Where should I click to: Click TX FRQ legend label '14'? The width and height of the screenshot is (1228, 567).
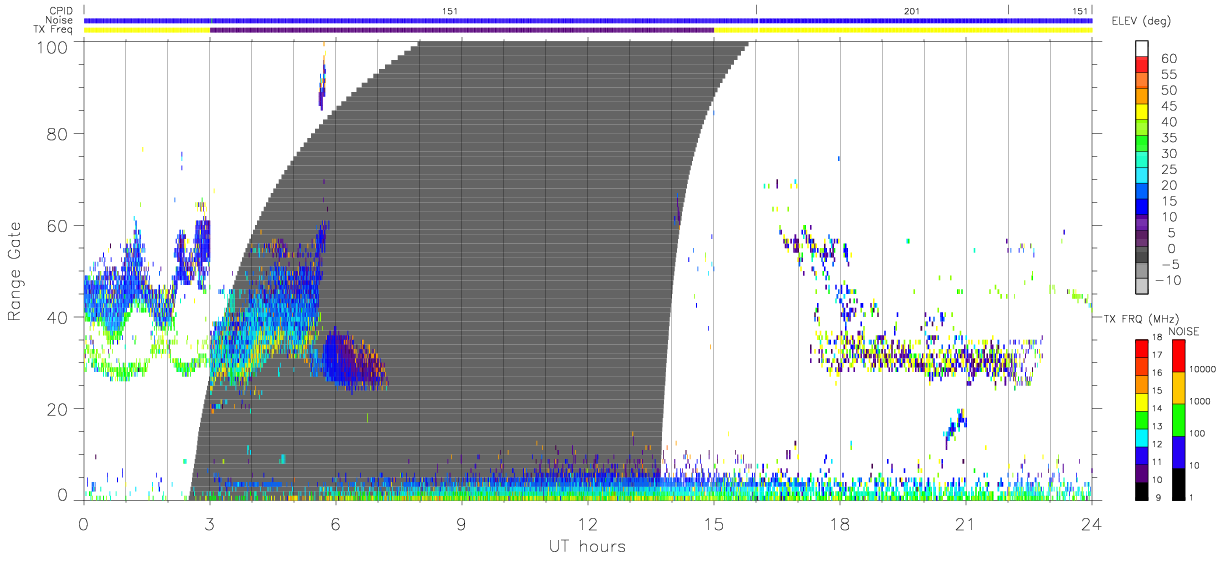[x=1155, y=408]
